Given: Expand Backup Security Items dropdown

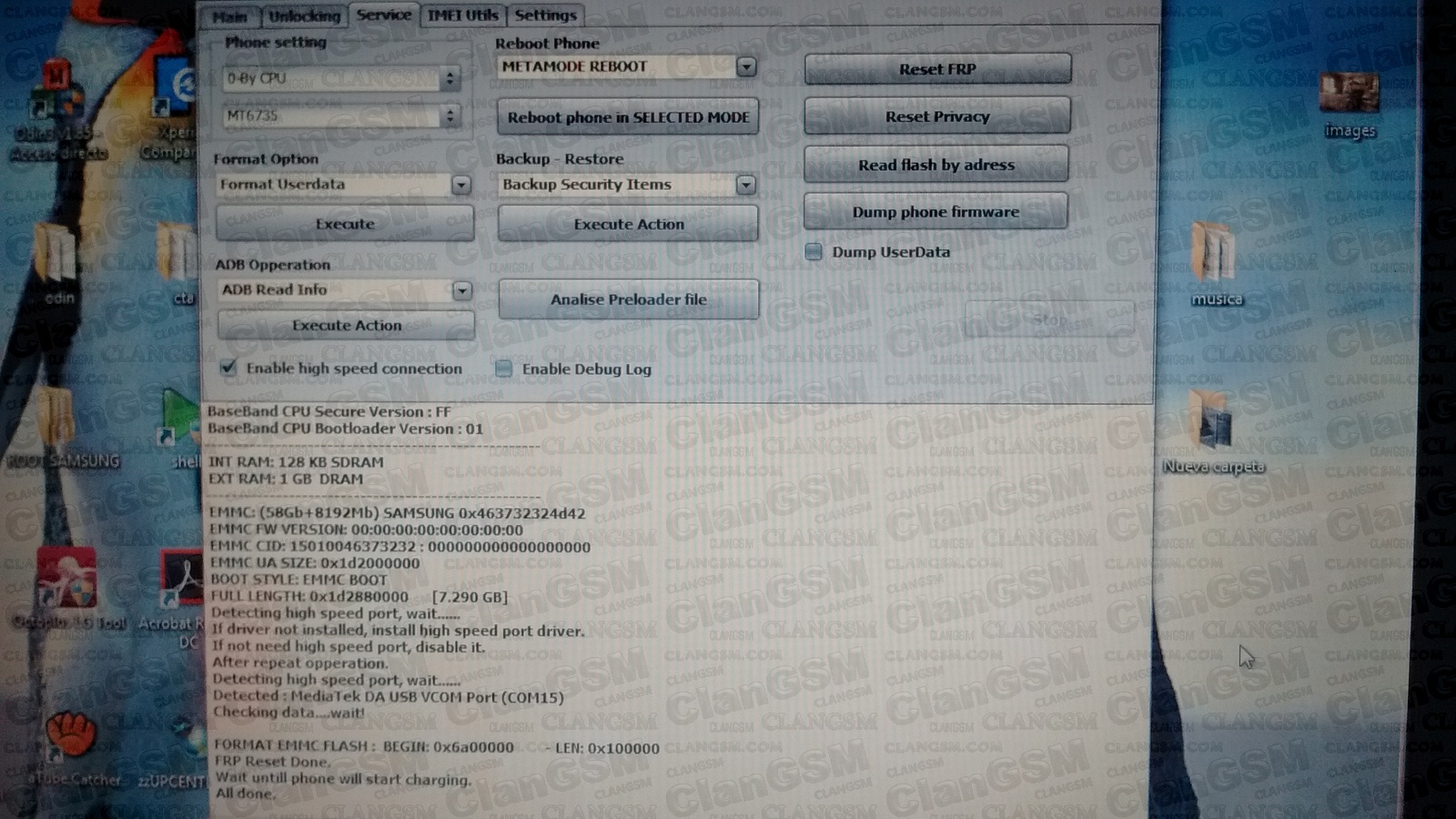Looking at the screenshot, I should click(x=745, y=185).
